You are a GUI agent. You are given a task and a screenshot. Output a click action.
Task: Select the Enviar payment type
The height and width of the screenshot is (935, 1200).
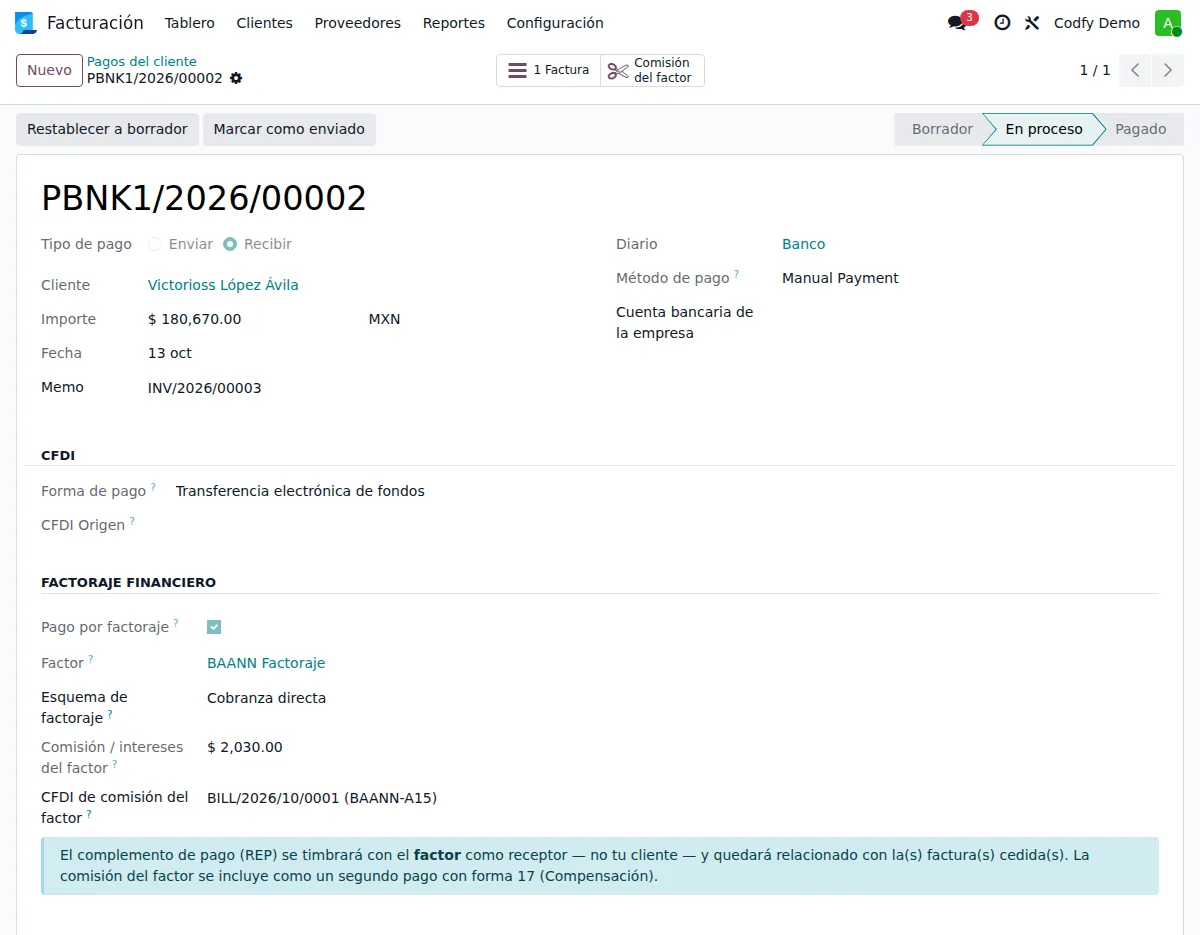[155, 244]
